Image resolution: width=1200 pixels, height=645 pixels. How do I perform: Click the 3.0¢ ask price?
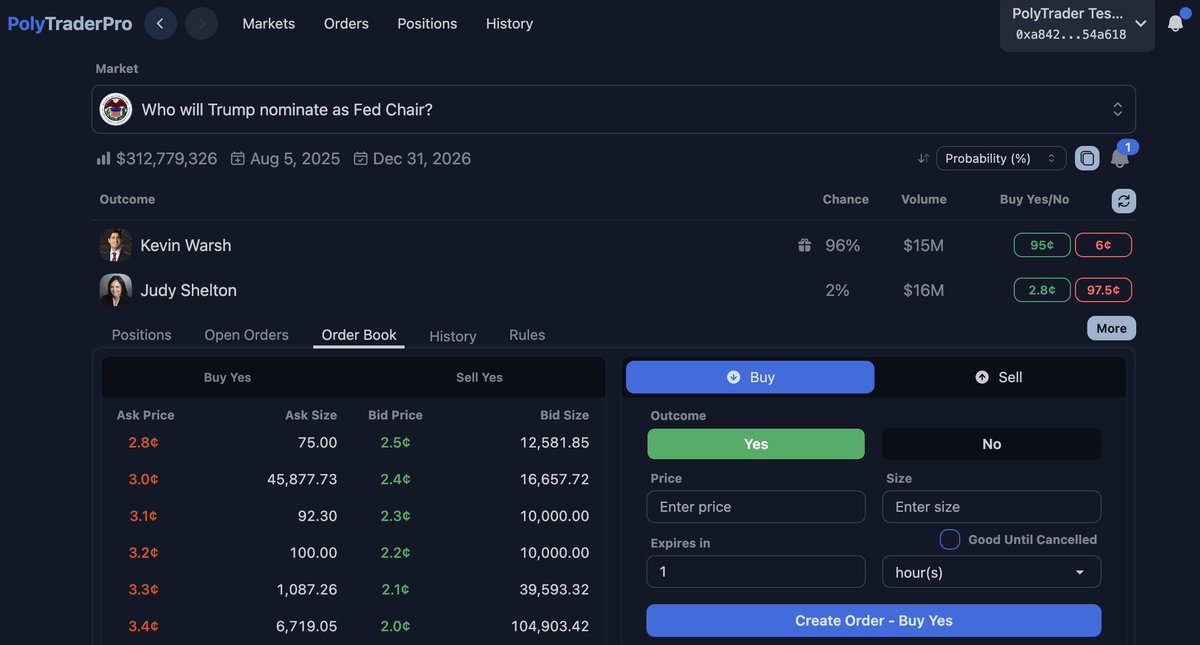(143, 479)
